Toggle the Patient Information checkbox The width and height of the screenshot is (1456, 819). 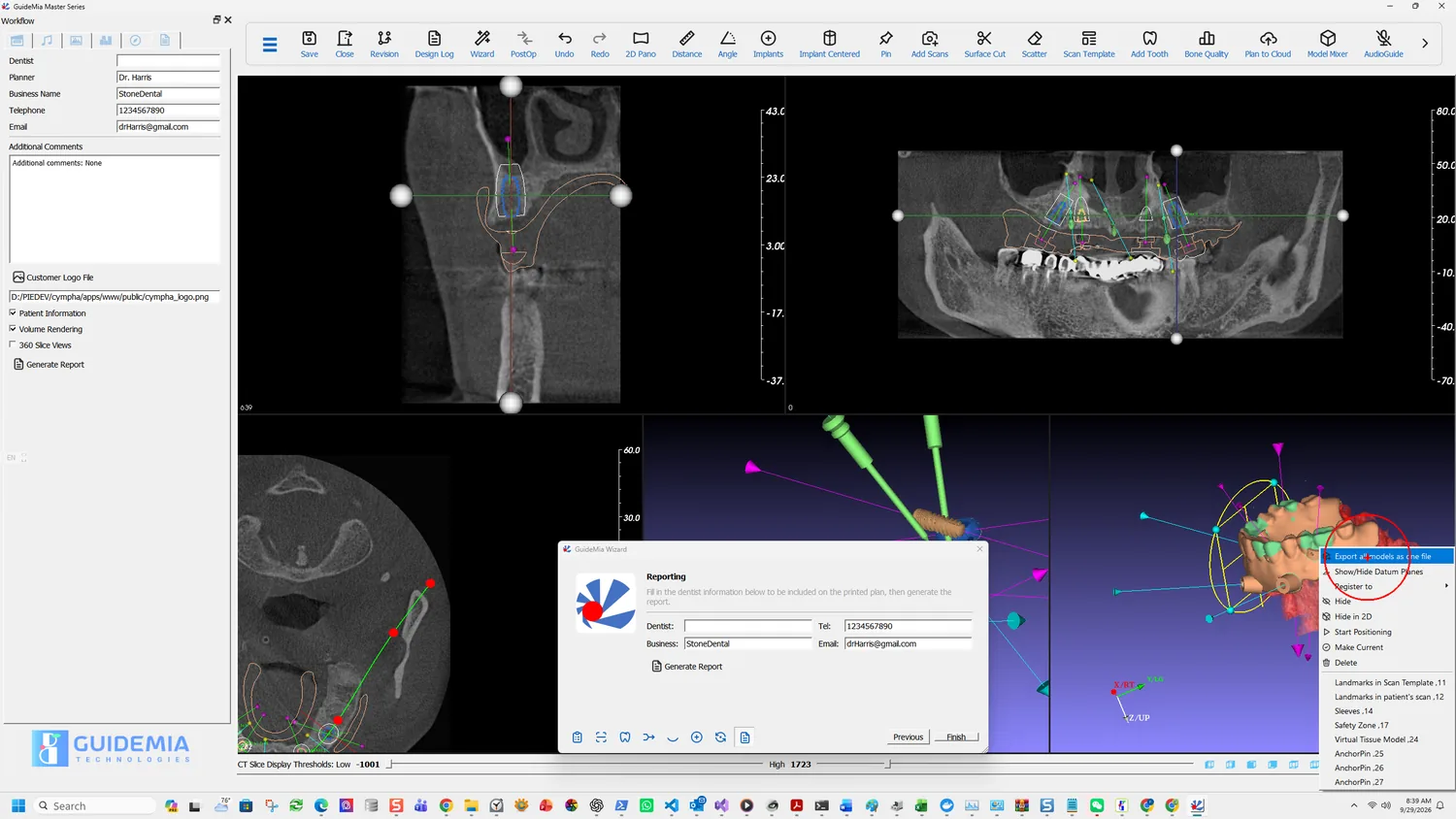click(x=13, y=312)
